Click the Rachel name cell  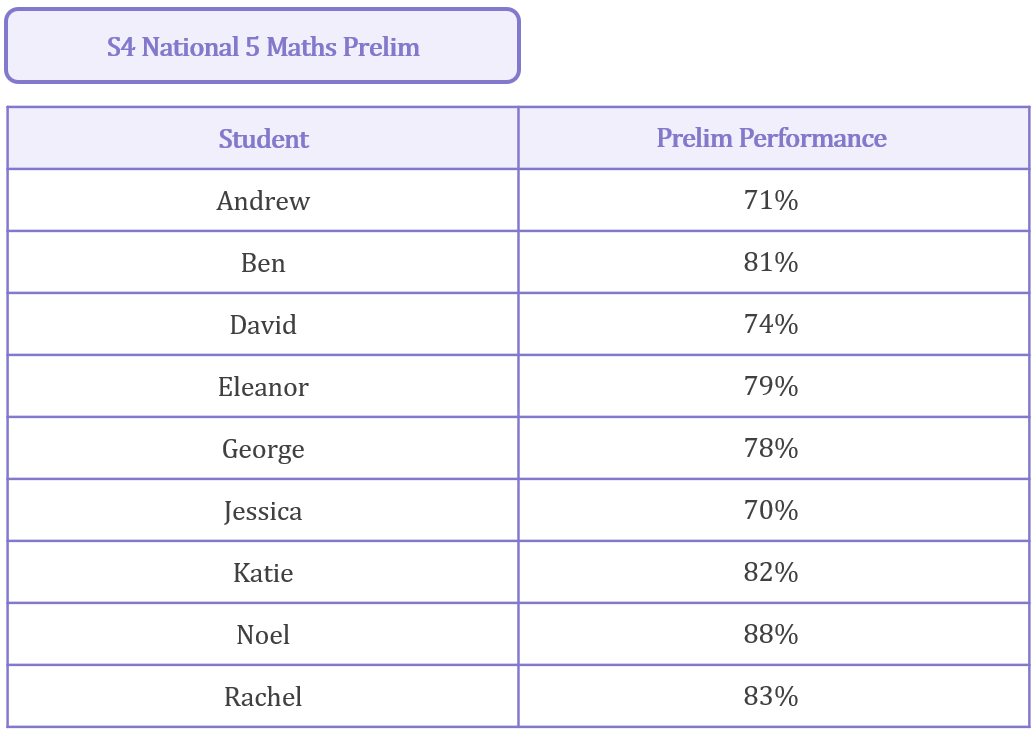tap(263, 697)
